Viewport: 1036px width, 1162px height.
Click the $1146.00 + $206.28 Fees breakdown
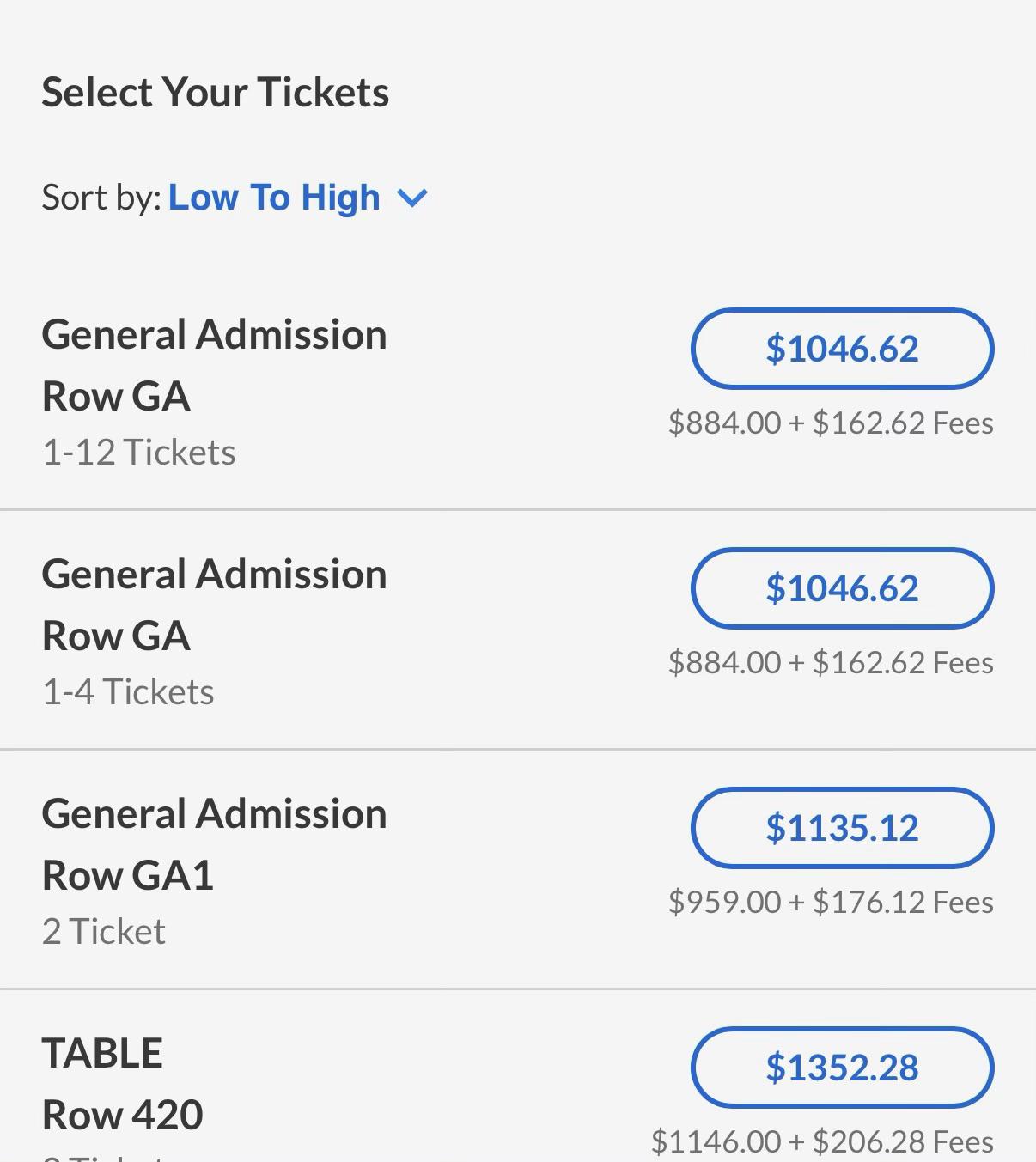pyautogui.click(x=822, y=1141)
